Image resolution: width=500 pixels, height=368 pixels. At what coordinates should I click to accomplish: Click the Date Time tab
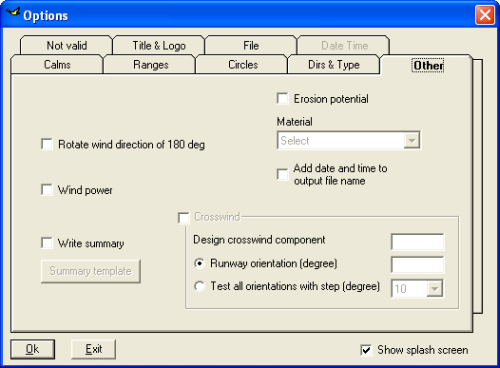pyautogui.click(x=344, y=45)
